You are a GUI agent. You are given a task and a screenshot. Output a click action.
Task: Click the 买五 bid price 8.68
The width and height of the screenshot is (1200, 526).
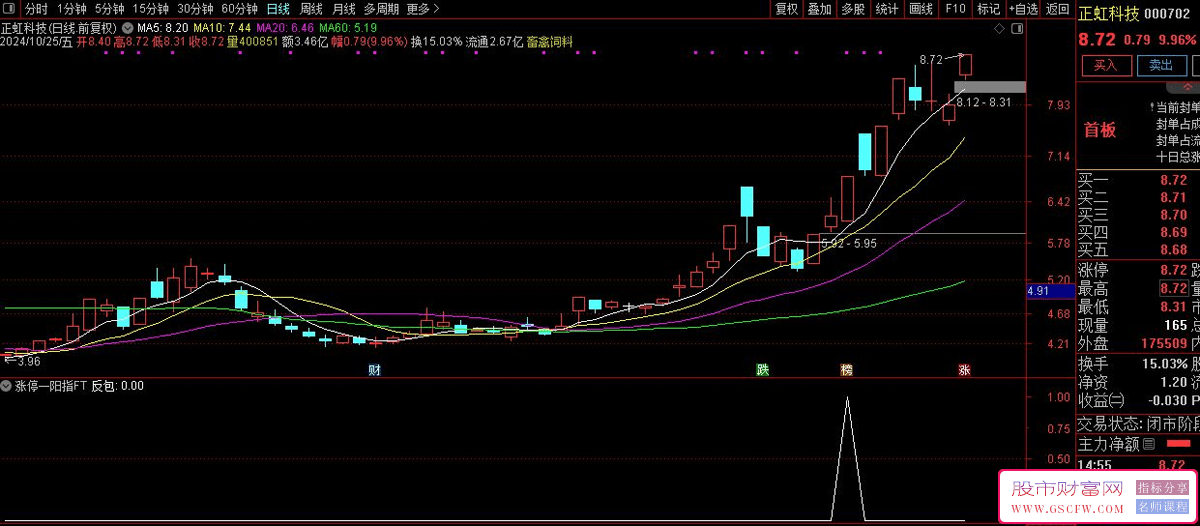(x=1173, y=249)
